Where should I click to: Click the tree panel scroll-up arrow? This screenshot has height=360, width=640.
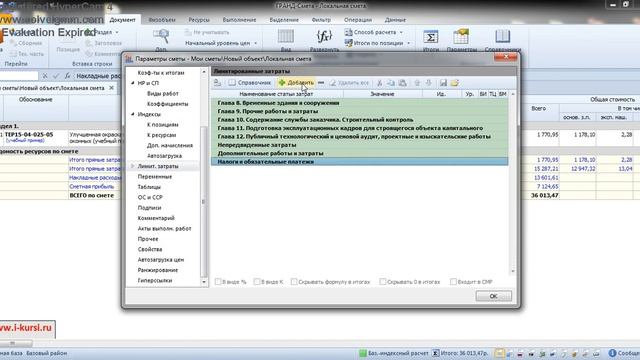click(x=204, y=72)
